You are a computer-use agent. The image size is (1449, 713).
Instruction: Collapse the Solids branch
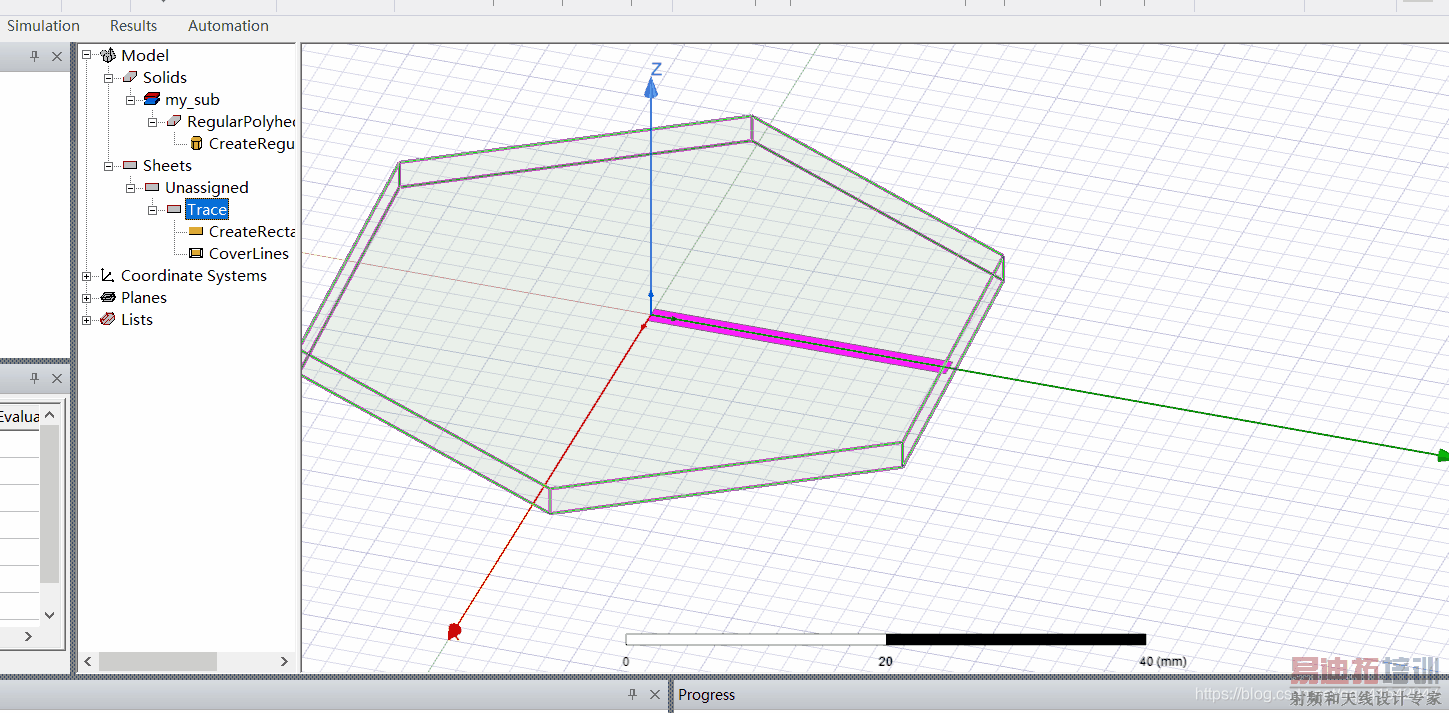tap(109, 77)
